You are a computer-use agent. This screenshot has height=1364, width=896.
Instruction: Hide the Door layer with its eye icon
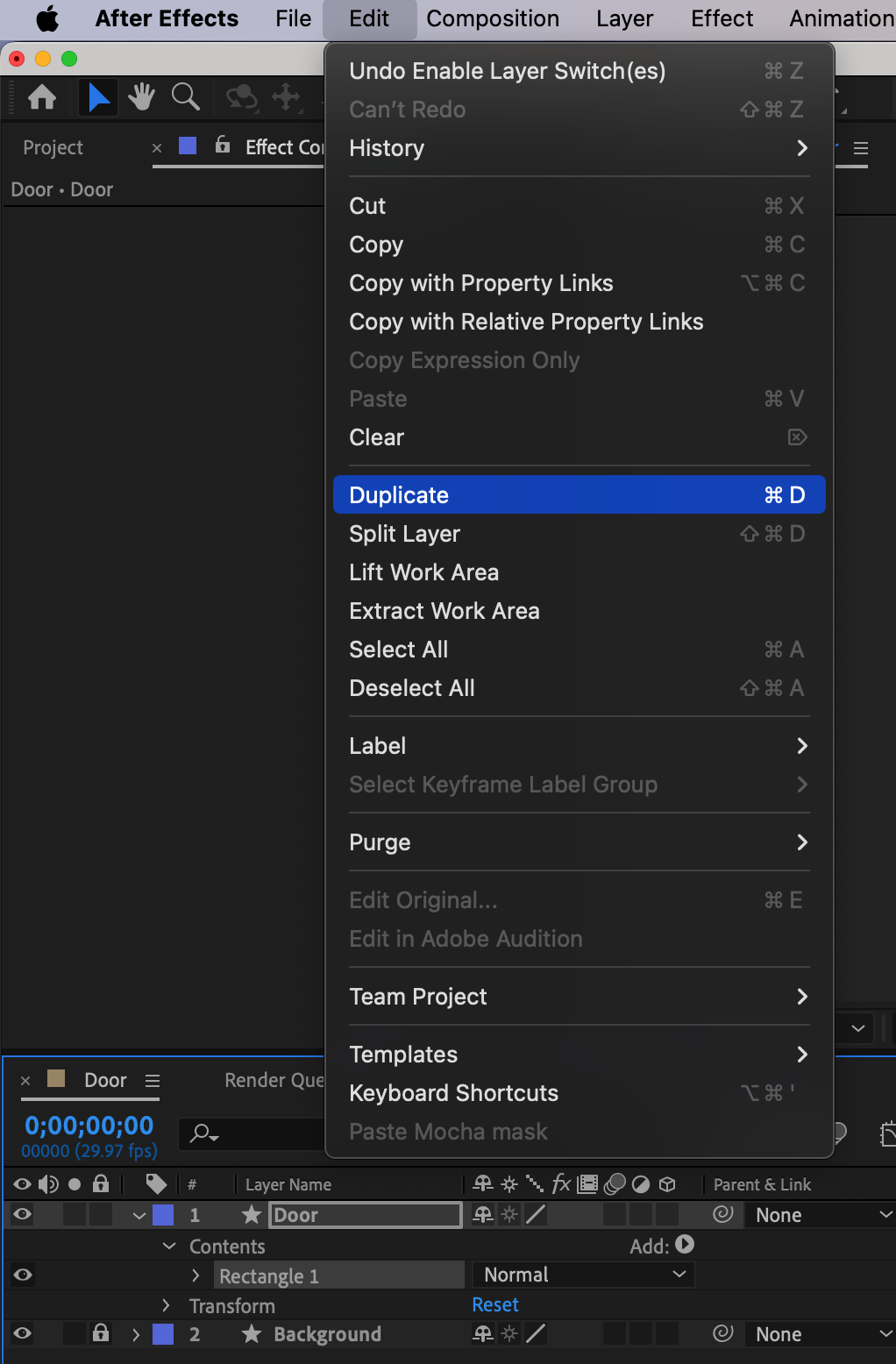pos(22,1214)
